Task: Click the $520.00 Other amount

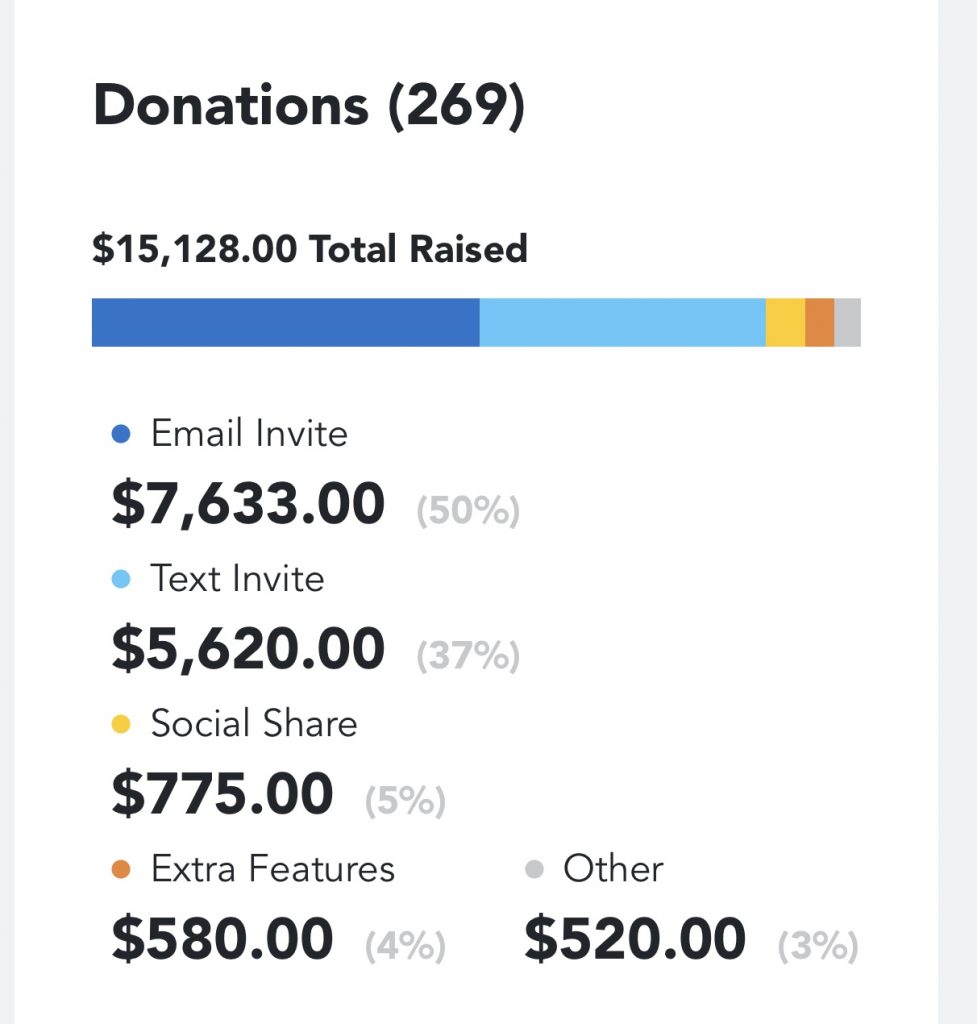Action: (x=635, y=939)
